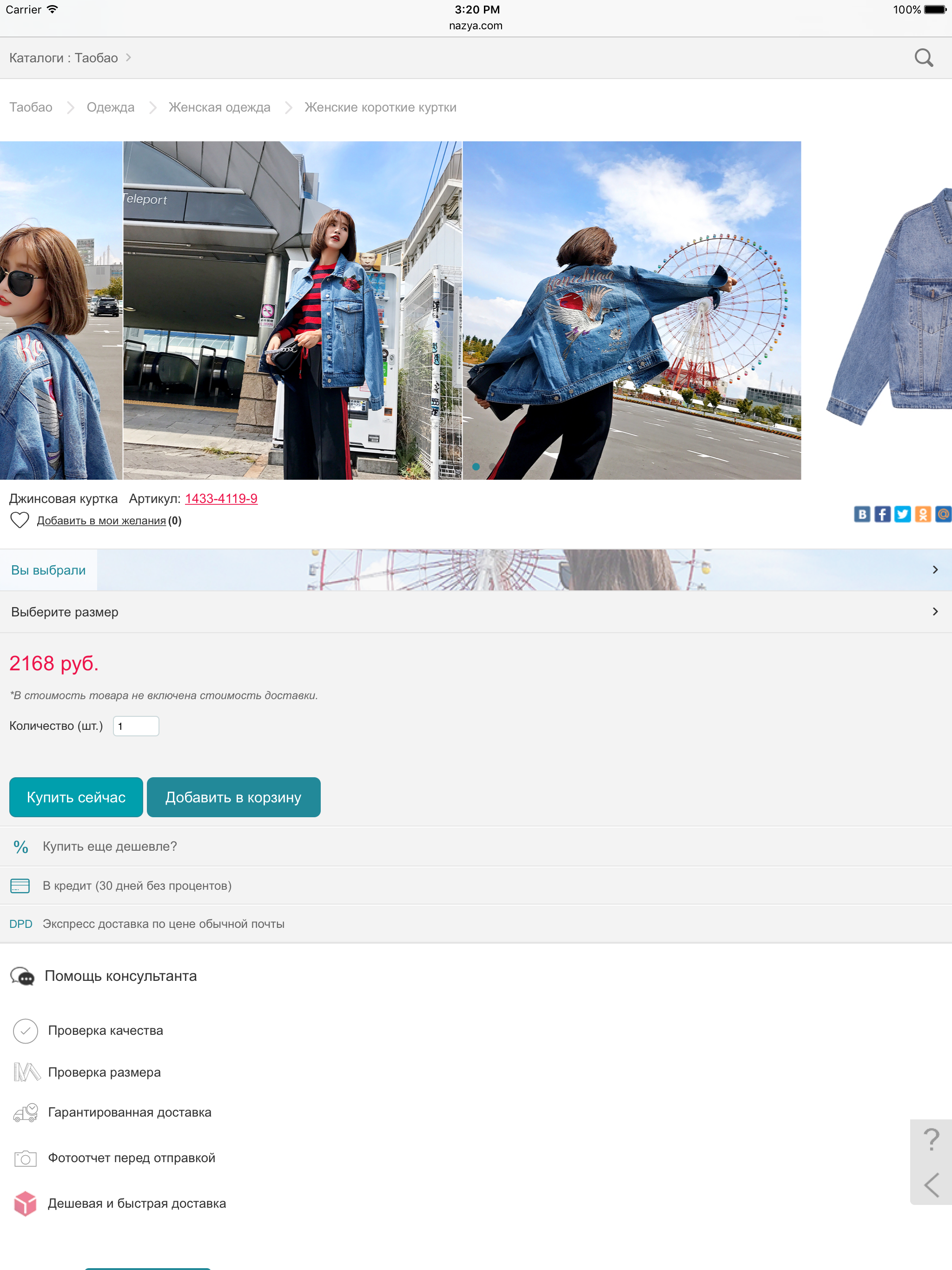The width and height of the screenshot is (952, 1270).
Task: Share on Twitter icon
Action: [902, 514]
